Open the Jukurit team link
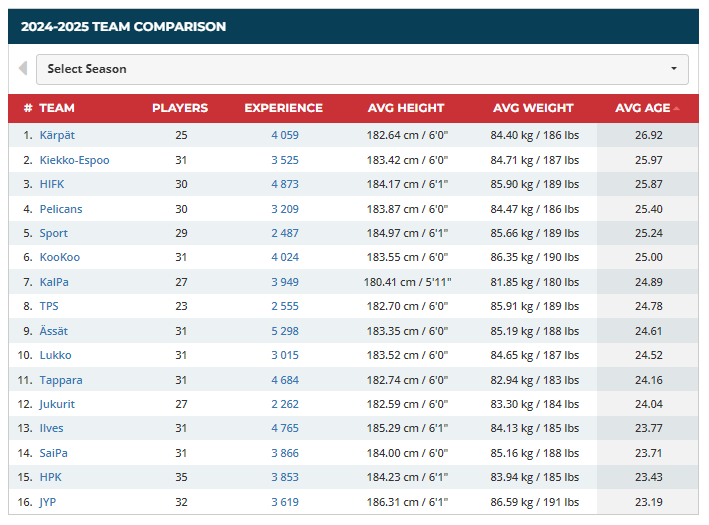Image resolution: width=709 pixels, height=525 pixels. coord(57,404)
